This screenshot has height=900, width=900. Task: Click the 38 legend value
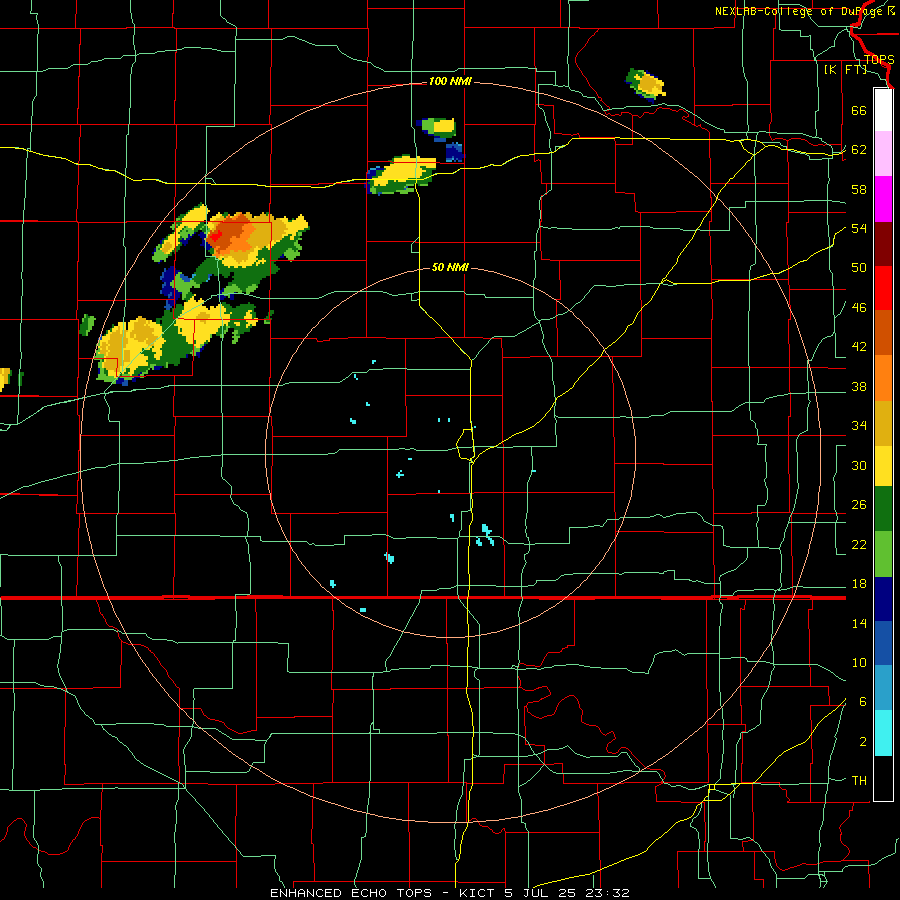coord(859,386)
